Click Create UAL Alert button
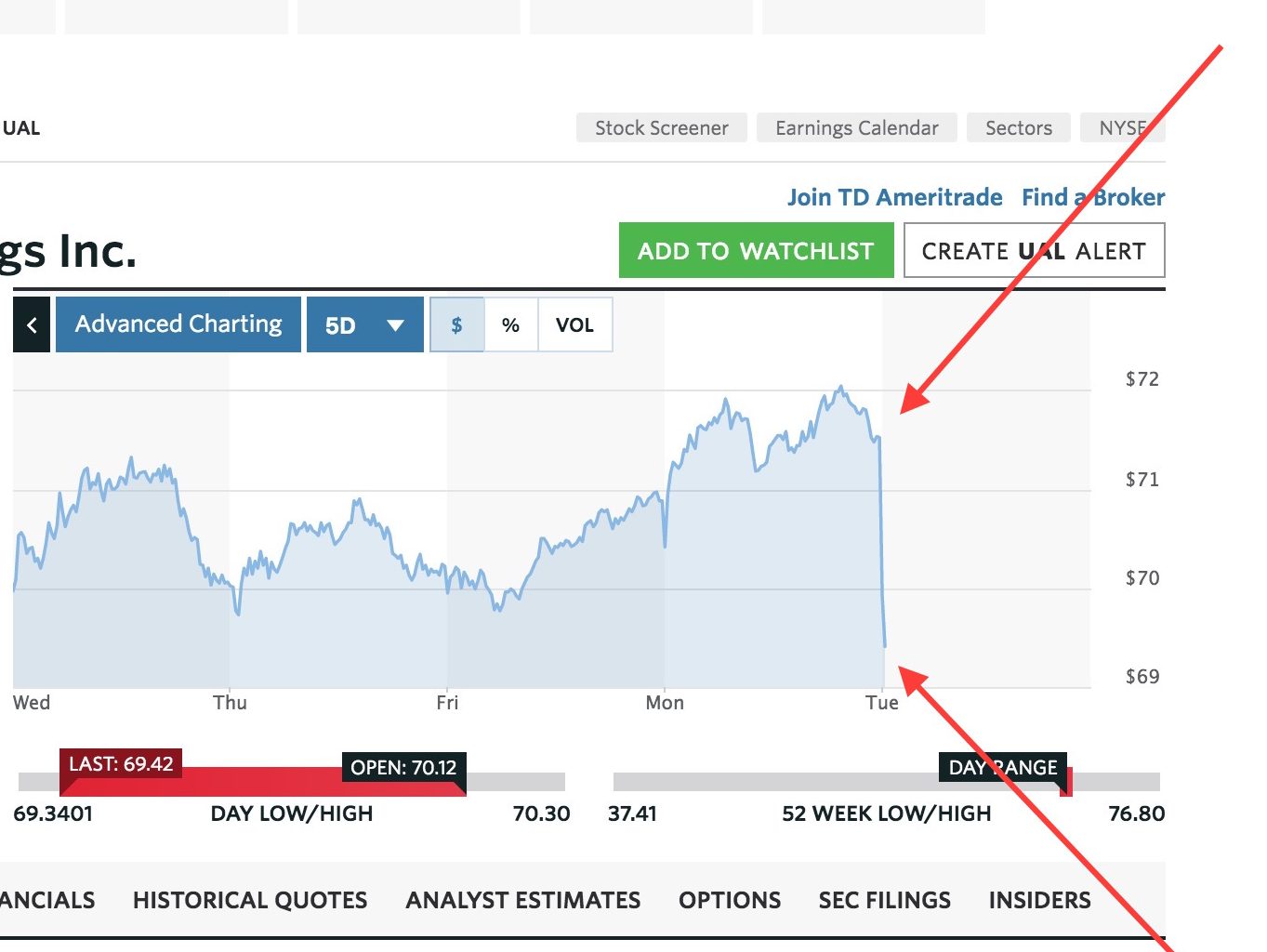This screenshot has height=952, width=1267. [x=1034, y=250]
